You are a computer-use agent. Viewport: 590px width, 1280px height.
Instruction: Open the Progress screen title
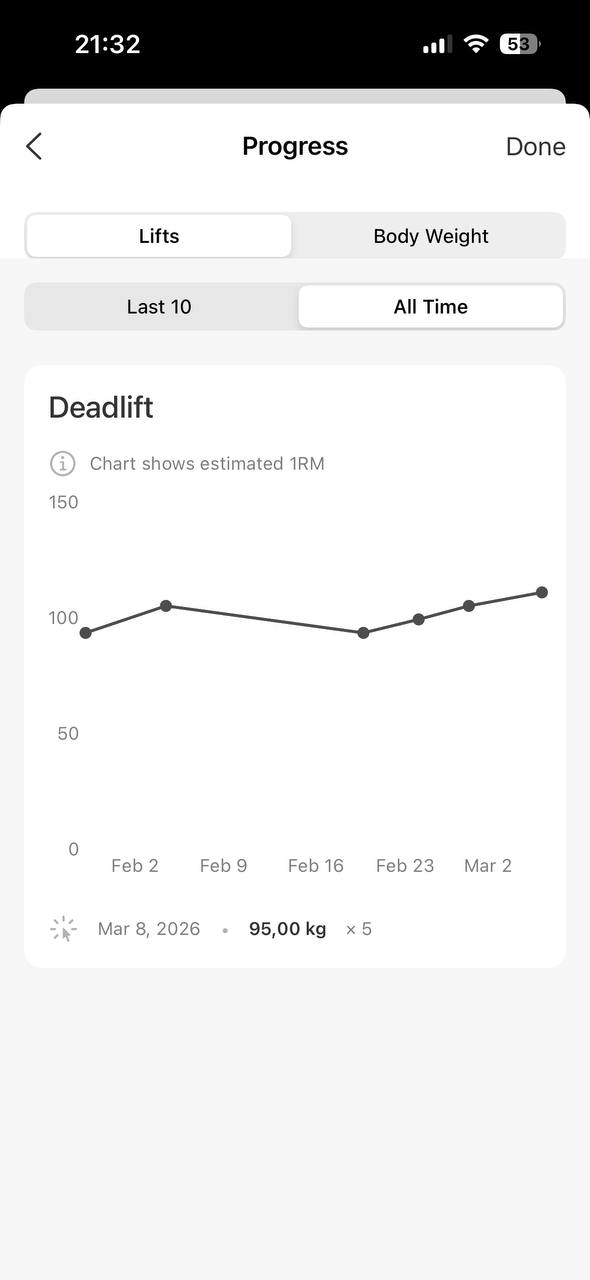pyautogui.click(x=295, y=146)
